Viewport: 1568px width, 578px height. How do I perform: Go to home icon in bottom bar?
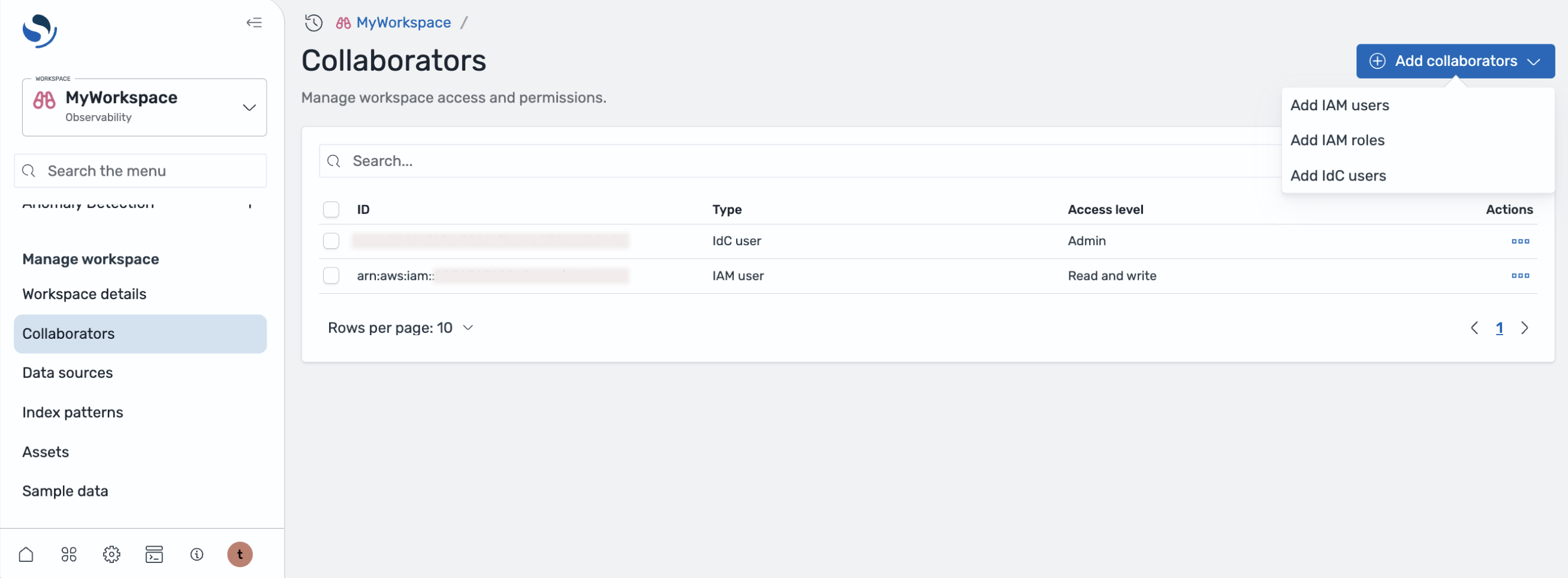[26, 554]
